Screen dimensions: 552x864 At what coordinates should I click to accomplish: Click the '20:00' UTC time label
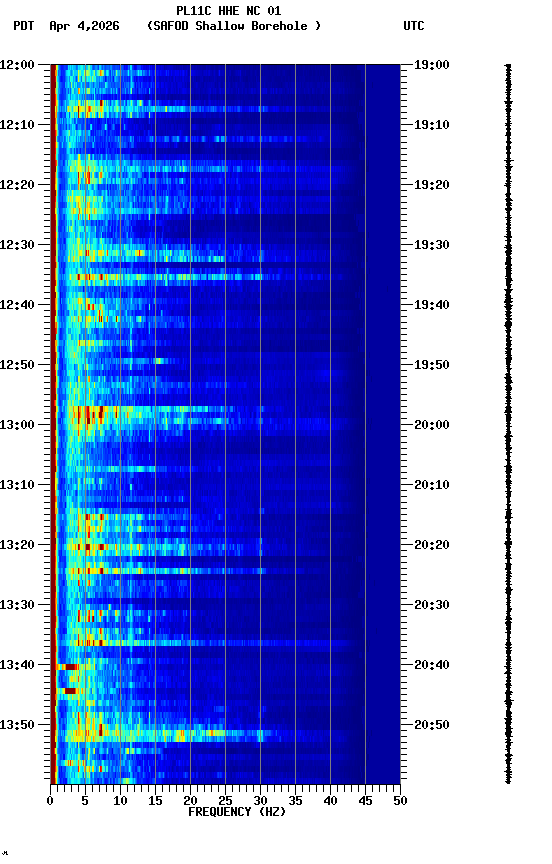(432, 425)
